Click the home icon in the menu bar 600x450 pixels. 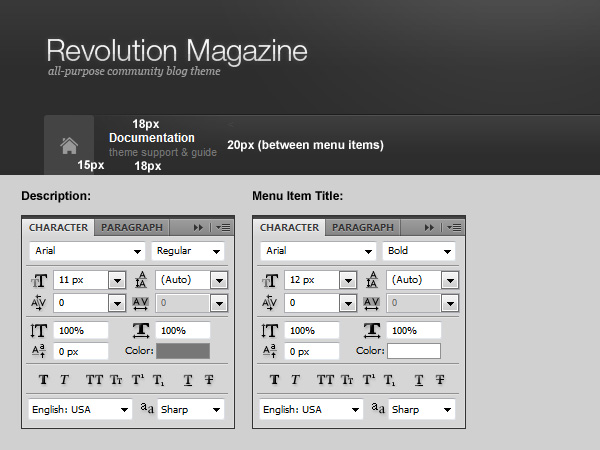pos(69,146)
